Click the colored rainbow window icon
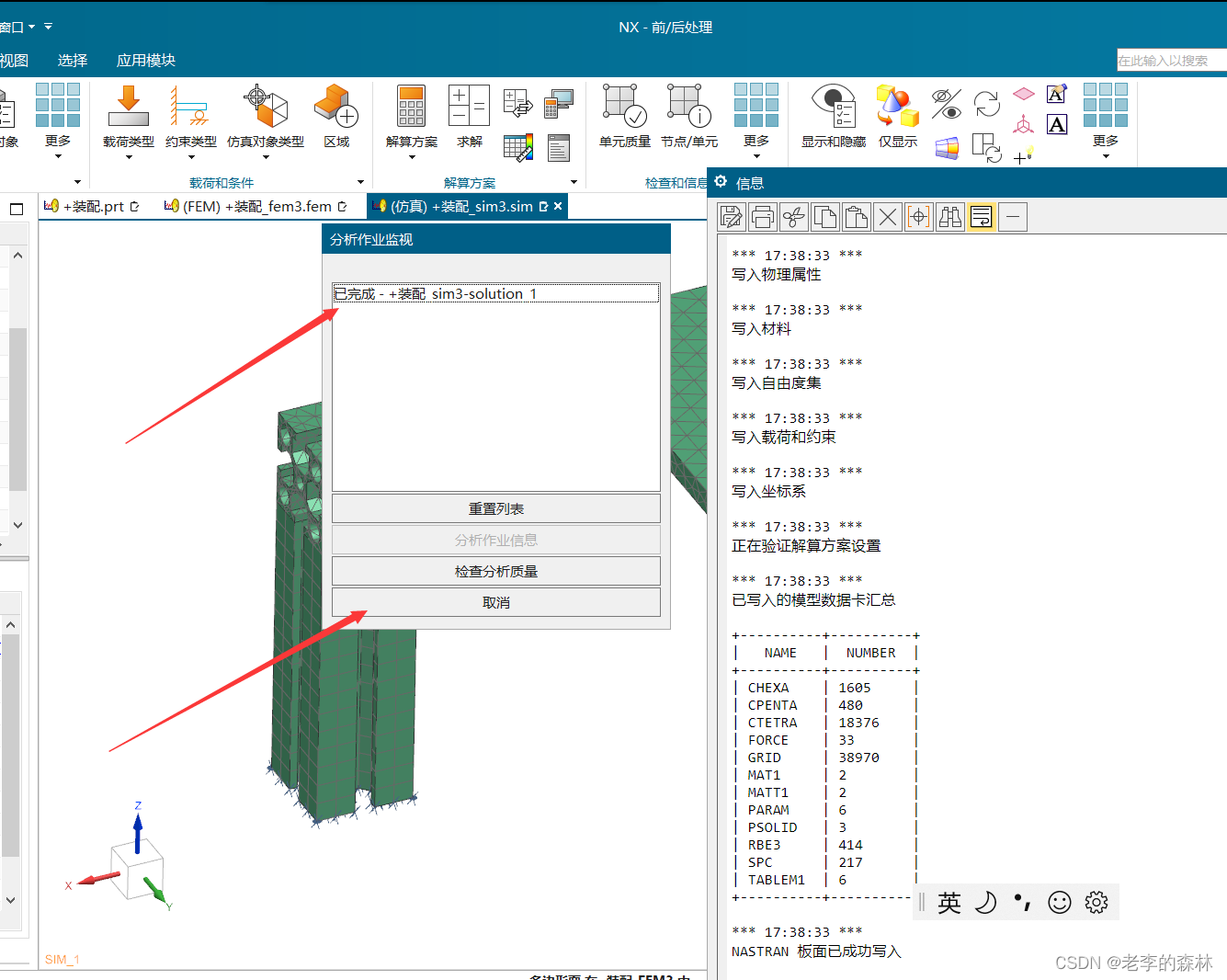Screen dimensions: 1227x980 pos(947,148)
